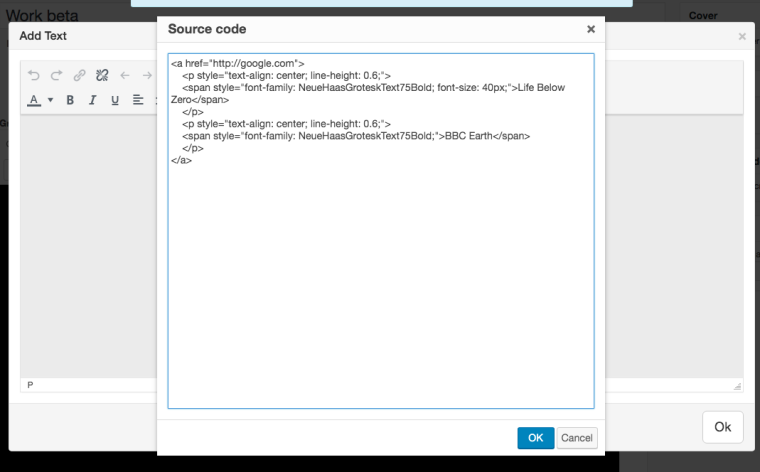Screen dimensions: 760x472
Task: Apply the text color 'A' button
Action: coord(34,100)
